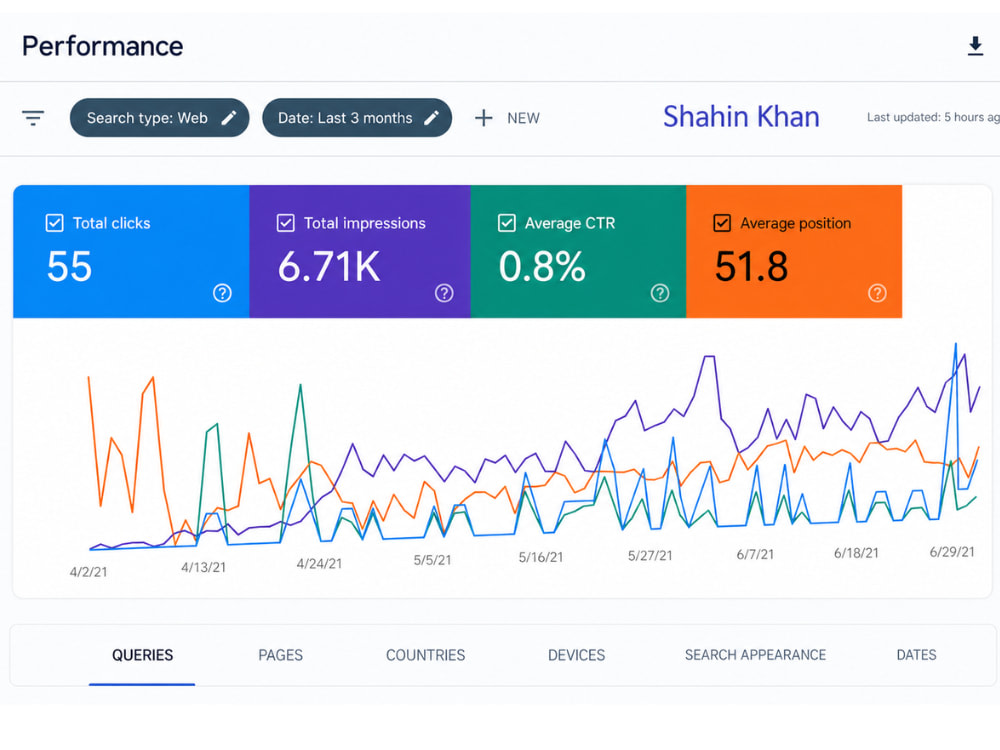The height and width of the screenshot is (750, 1000).
Task: Disable the Average CTR checkbox
Action: (506, 223)
